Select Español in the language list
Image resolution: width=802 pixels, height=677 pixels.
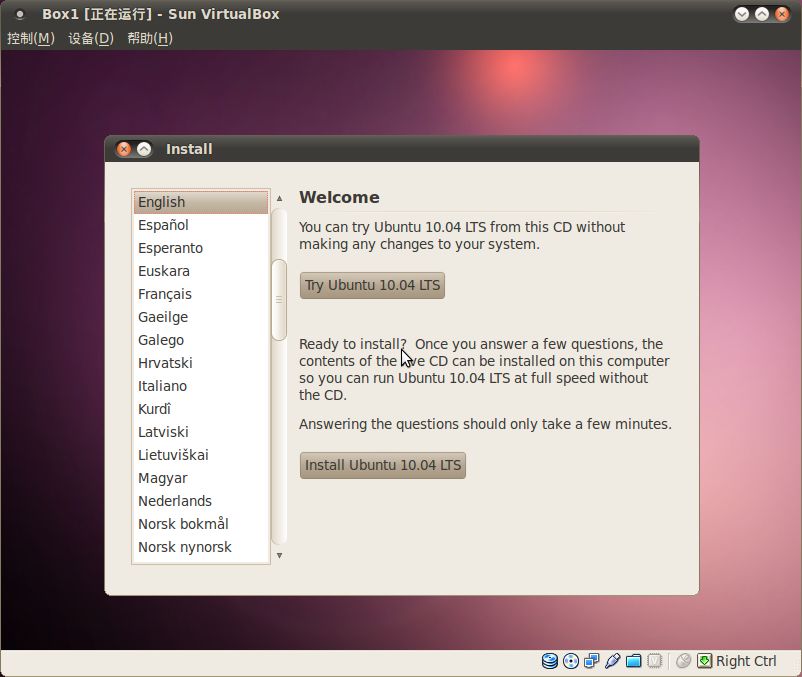(200, 225)
